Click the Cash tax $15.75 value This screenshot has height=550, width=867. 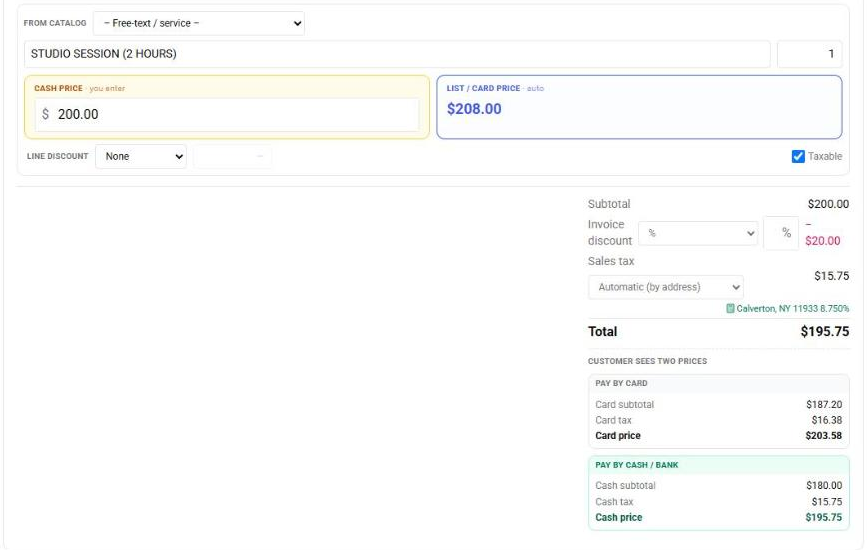(x=827, y=502)
